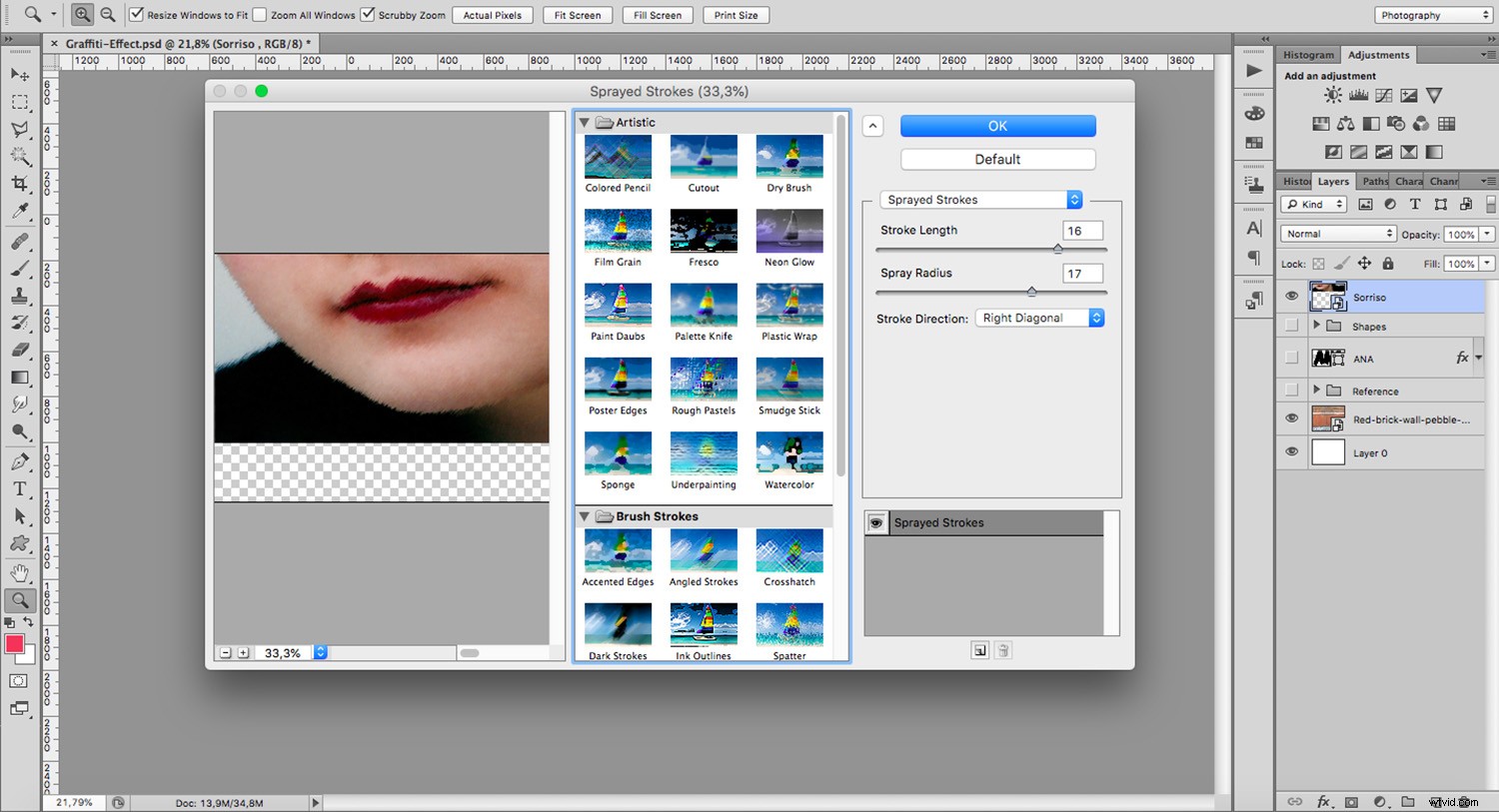
Task: Add a Curves adjustment layer
Action: [x=1383, y=95]
